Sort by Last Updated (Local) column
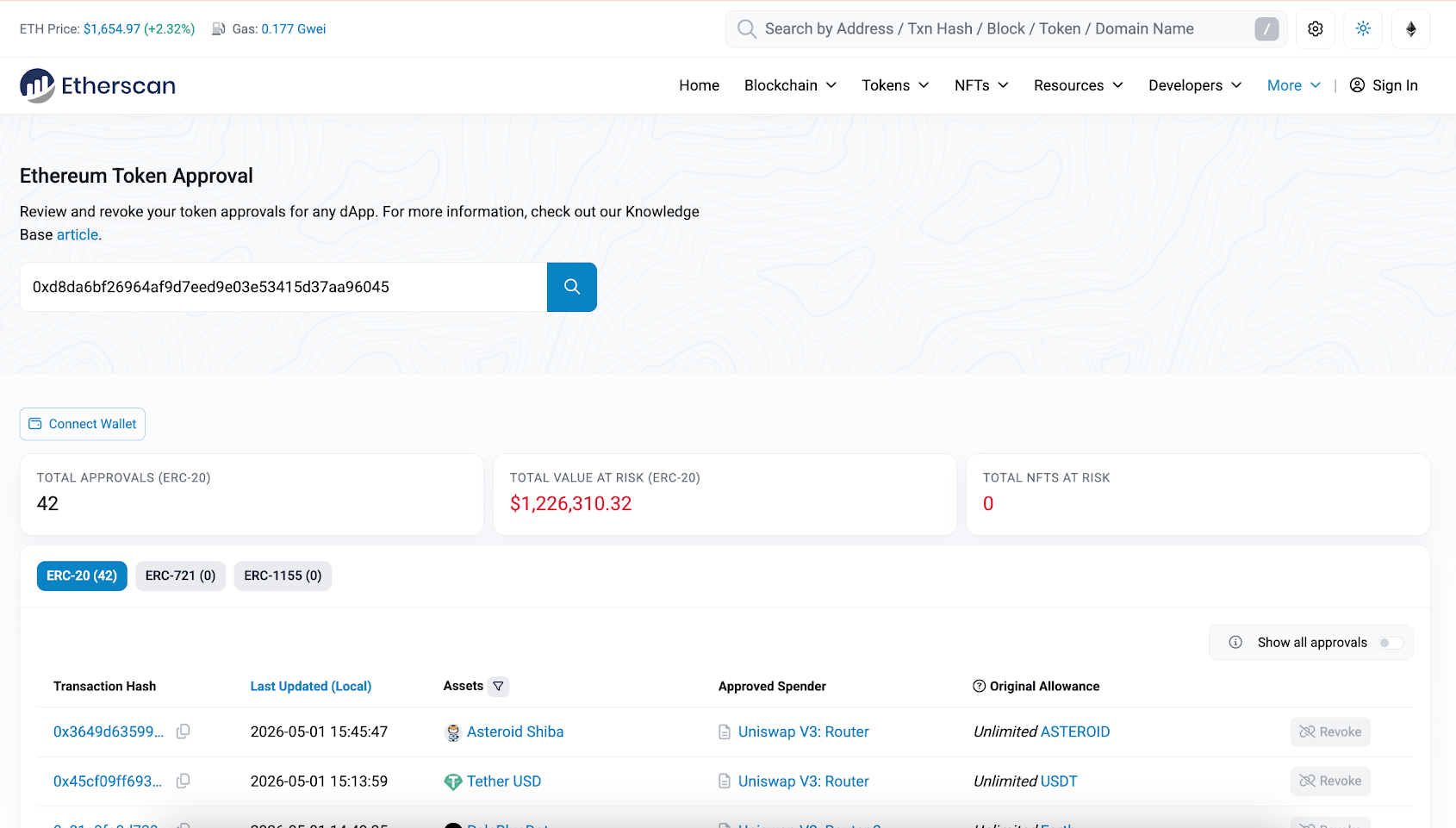 (311, 687)
